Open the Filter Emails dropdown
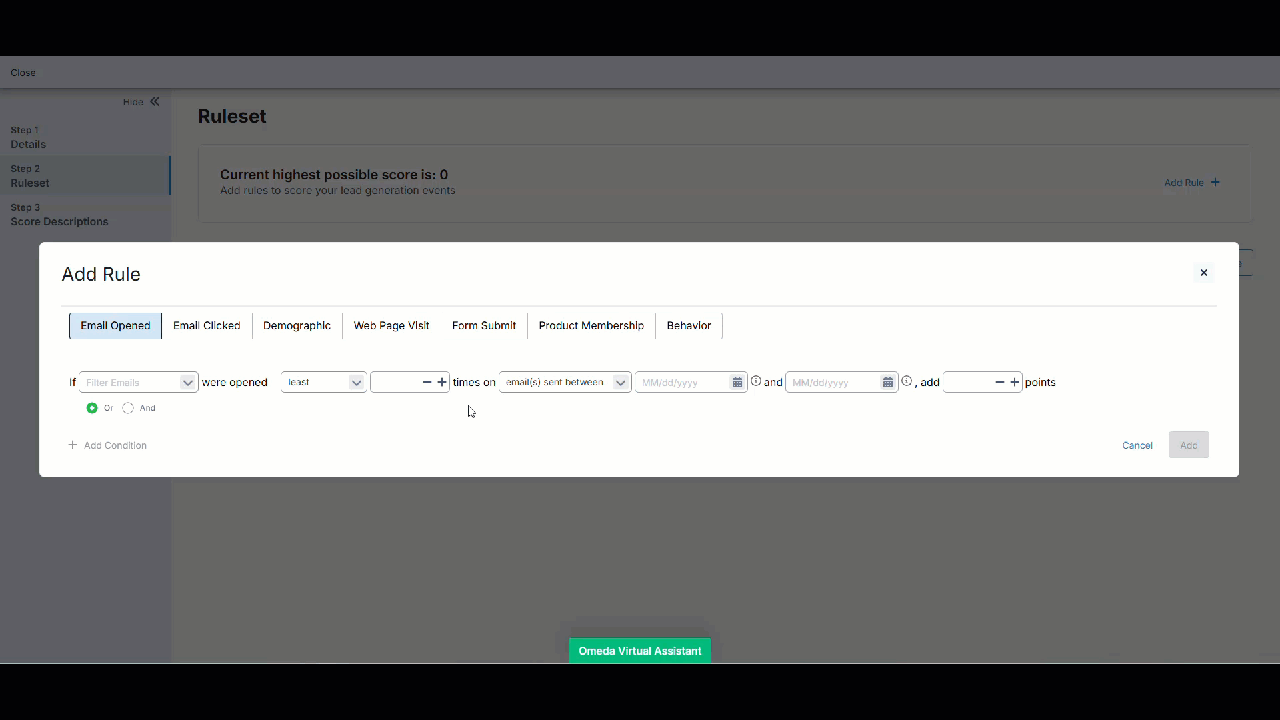1280x720 pixels. click(x=137, y=381)
